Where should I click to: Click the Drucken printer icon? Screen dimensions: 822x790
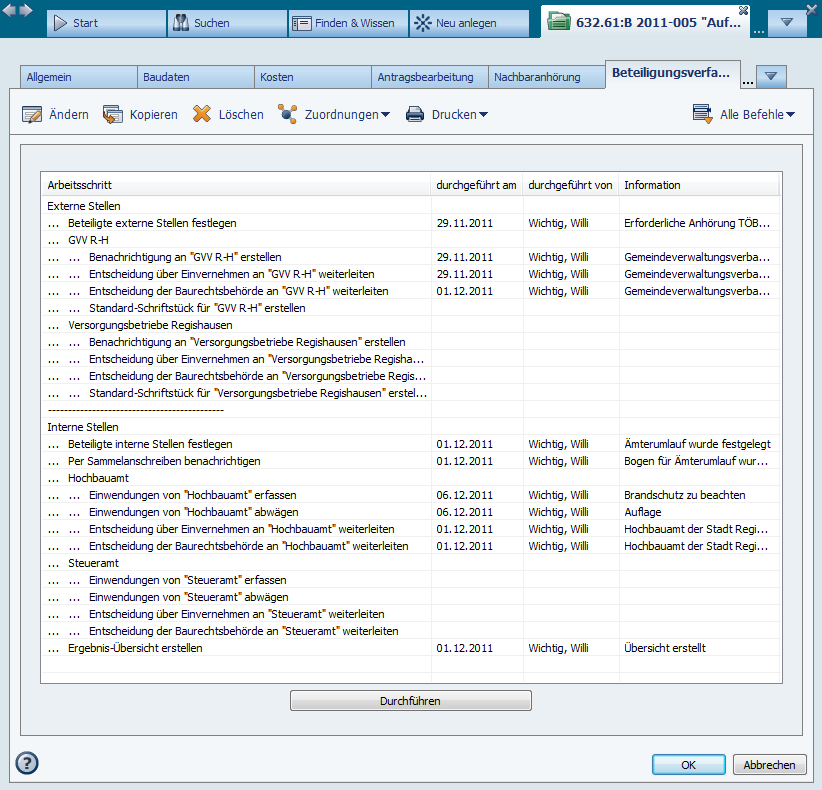[415, 115]
